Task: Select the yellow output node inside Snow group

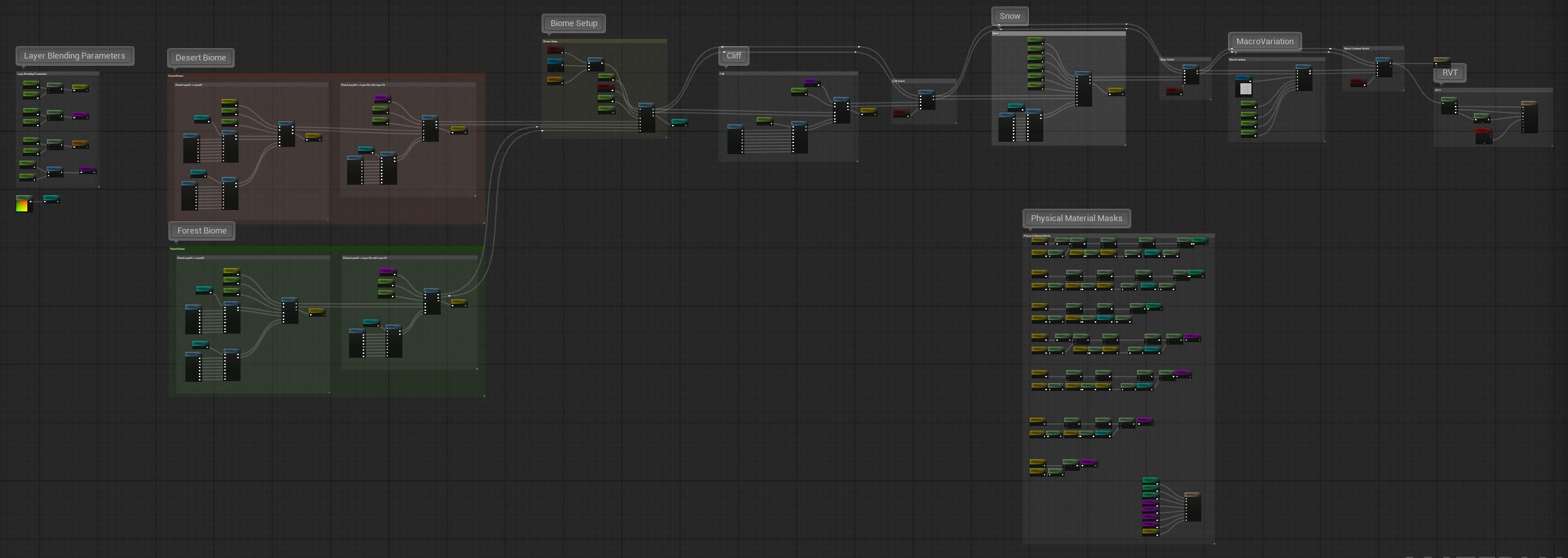Action: pos(1116,92)
